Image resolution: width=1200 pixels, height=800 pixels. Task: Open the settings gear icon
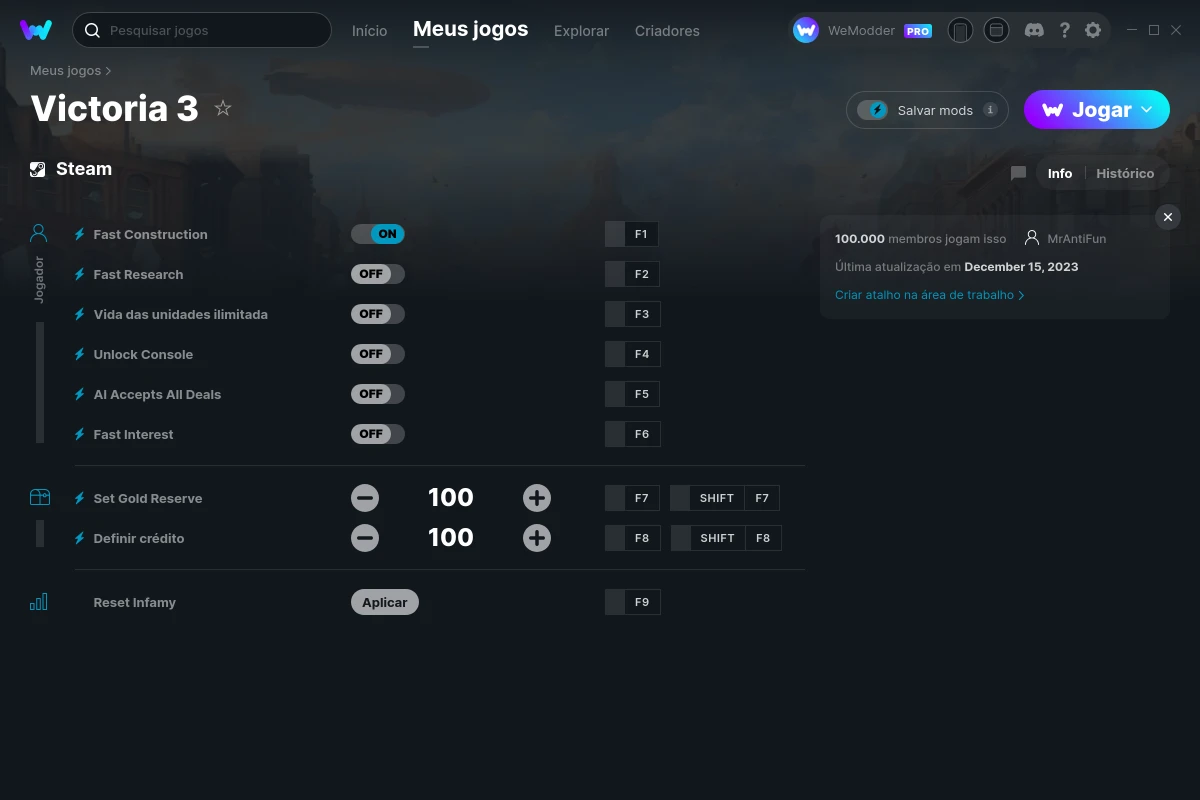(x=1094, y=30)
